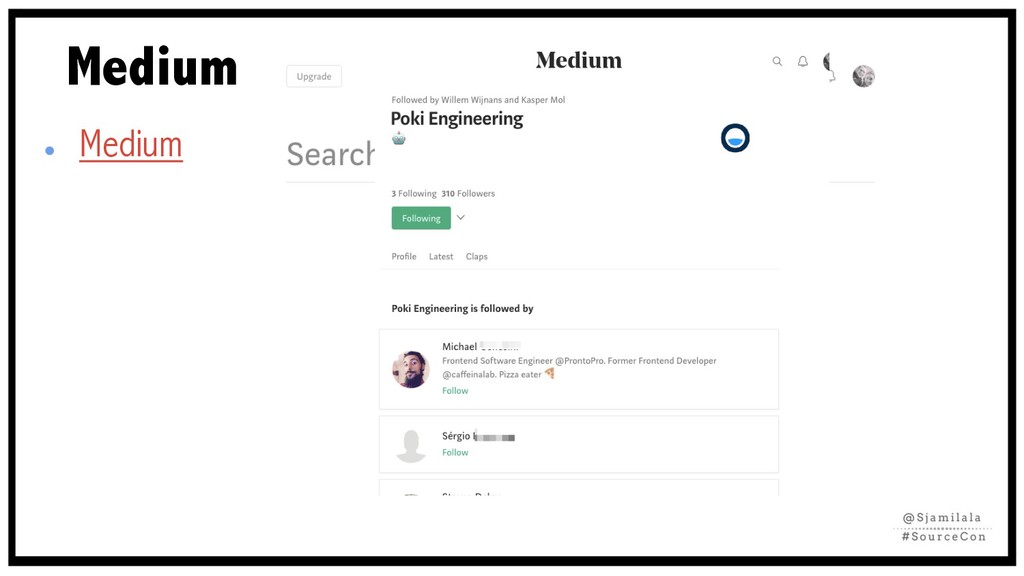Open the notifications bell
Viewport: 1024px width, 576px height.
coord(802,62)
